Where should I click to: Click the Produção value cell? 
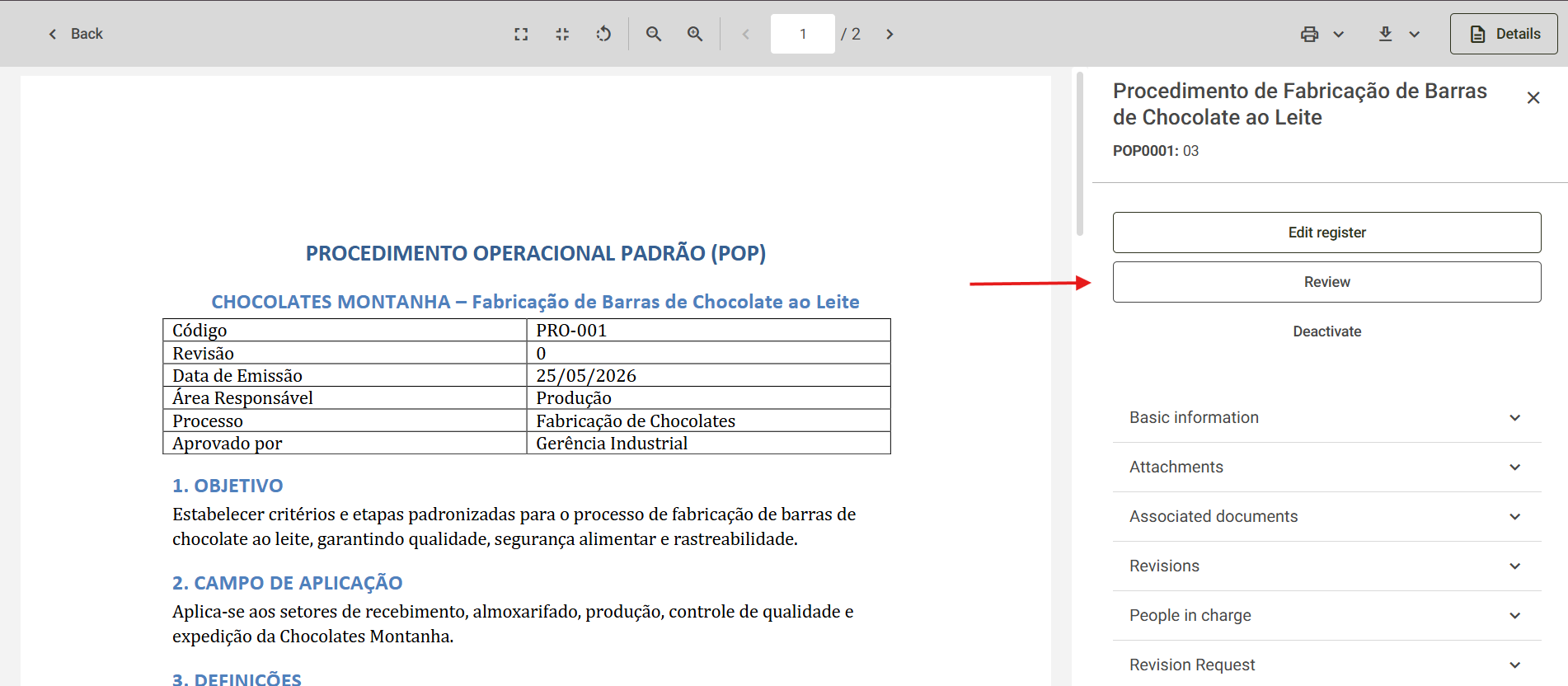click(x=708, y=398)
